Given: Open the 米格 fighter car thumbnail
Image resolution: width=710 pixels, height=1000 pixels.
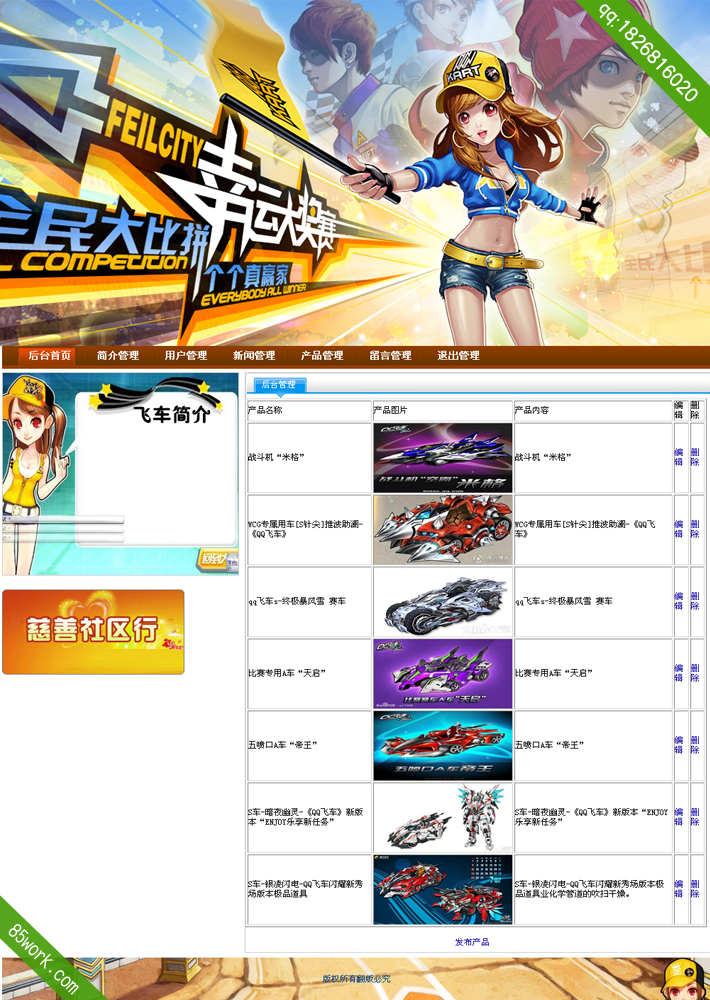Looking at the screenshot, I should point(443,457).
